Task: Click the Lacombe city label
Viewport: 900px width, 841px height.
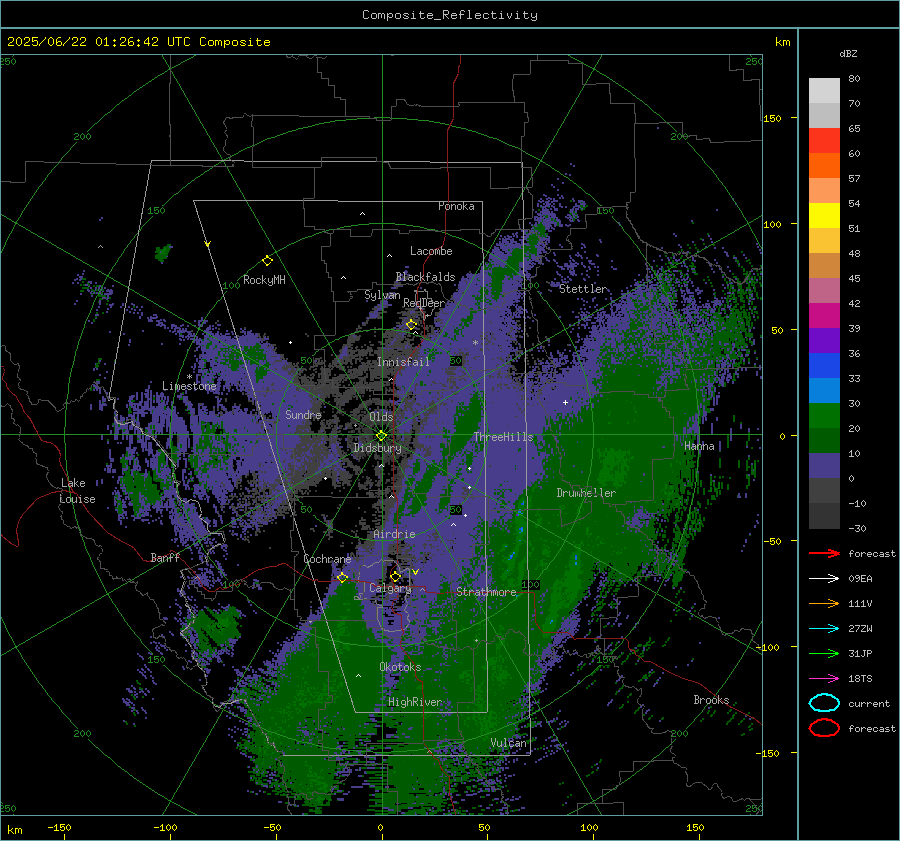Action: point(431,251)
